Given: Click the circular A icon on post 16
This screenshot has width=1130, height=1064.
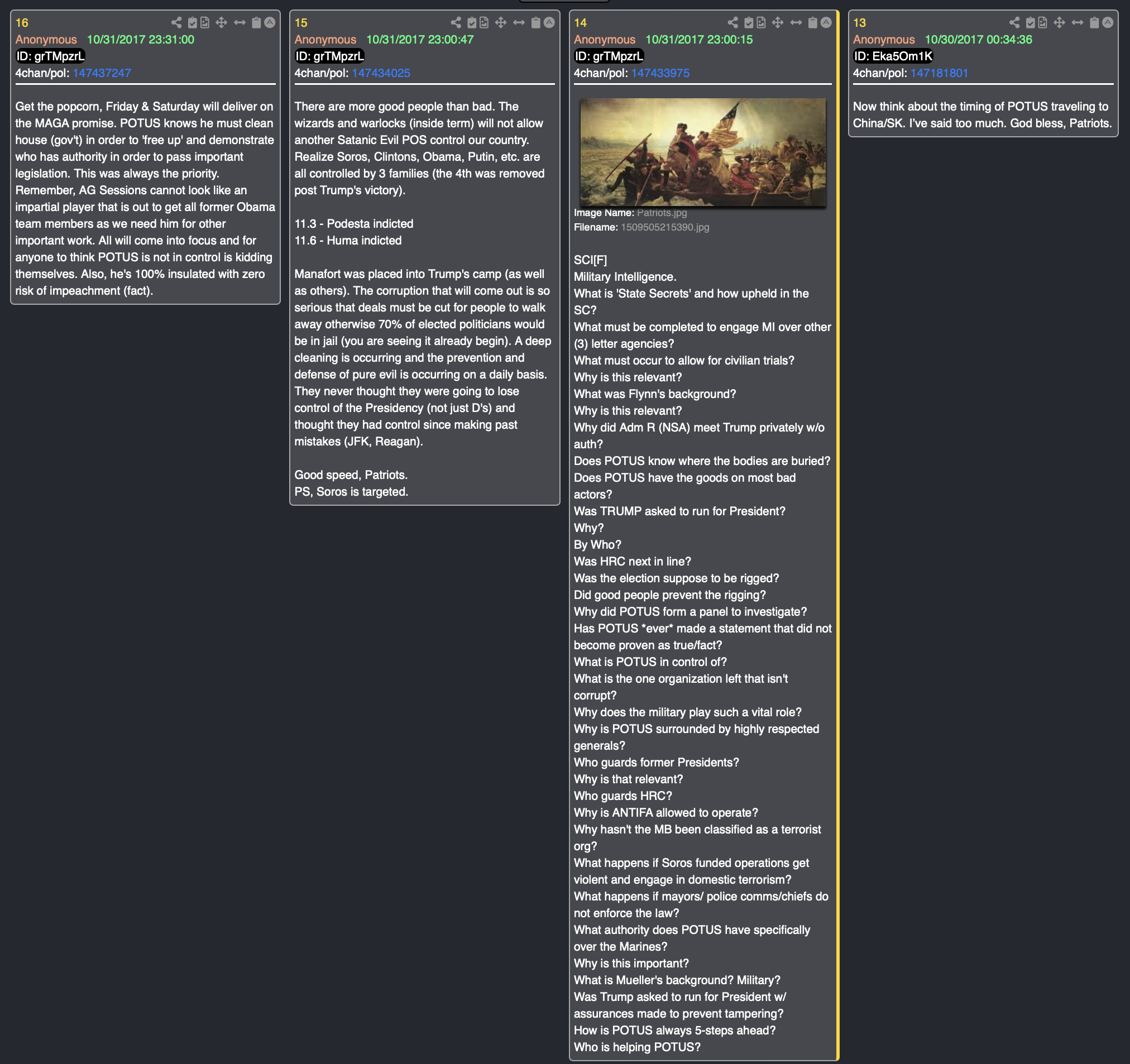Looking at the screenshot, I should [x=270, y=23].
